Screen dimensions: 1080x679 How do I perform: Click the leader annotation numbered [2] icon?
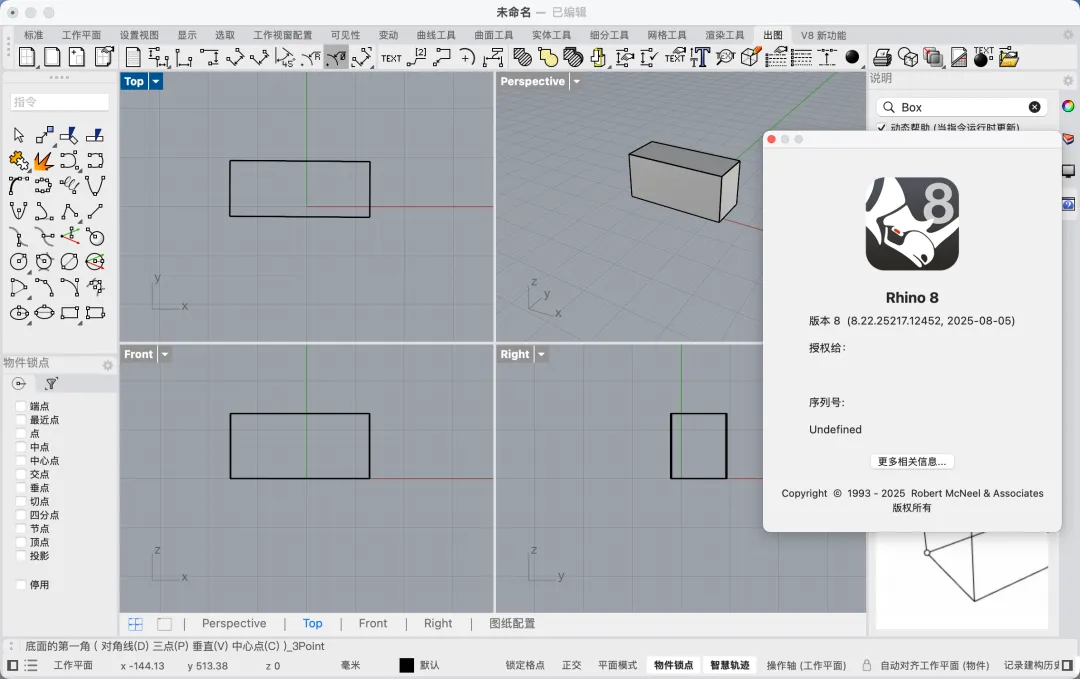pos(416,58)
